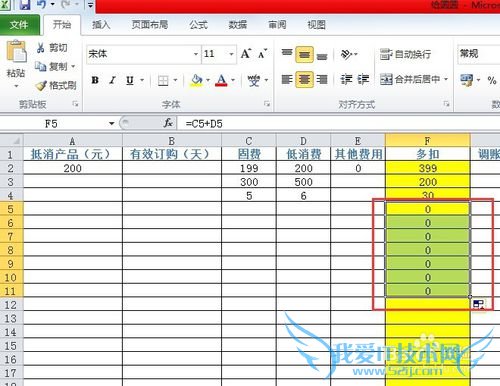Viewport: 500px width, 386px height.
Task: Click the accounting number format icon
Action: (x=467, y=80)
